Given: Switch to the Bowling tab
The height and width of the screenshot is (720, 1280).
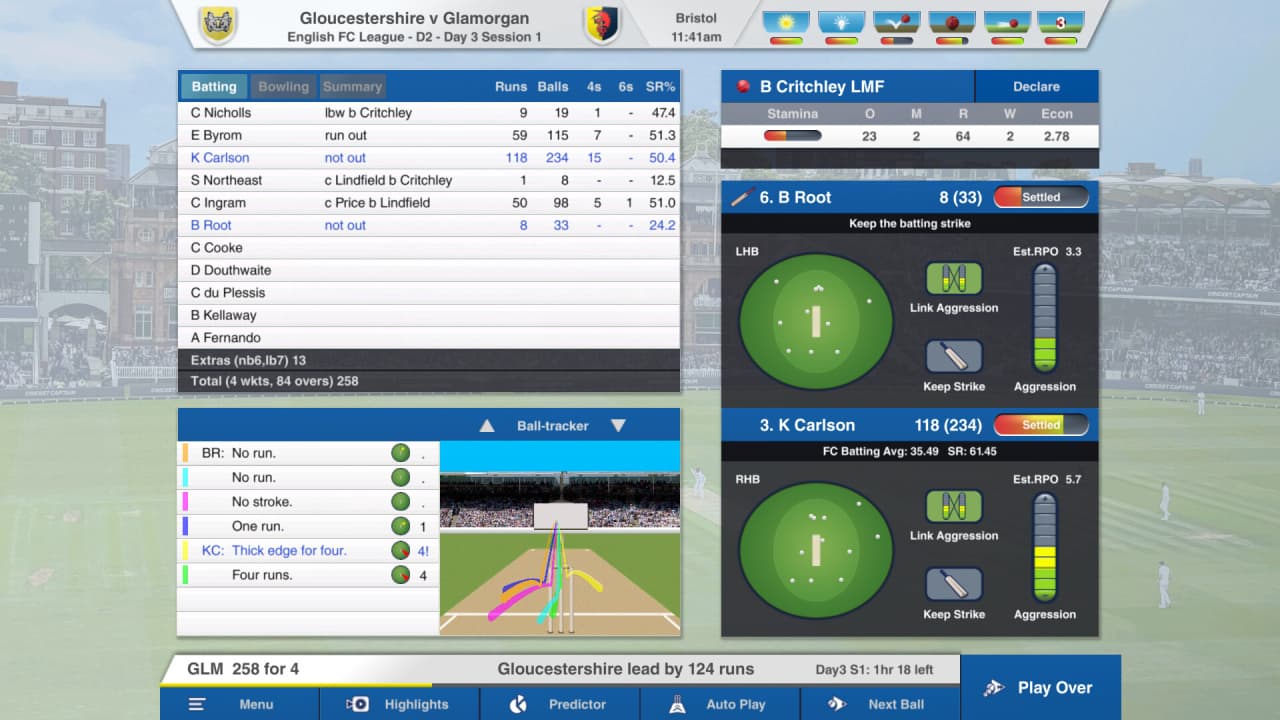Looking at the screenshot, I should (x=284, y=87).
